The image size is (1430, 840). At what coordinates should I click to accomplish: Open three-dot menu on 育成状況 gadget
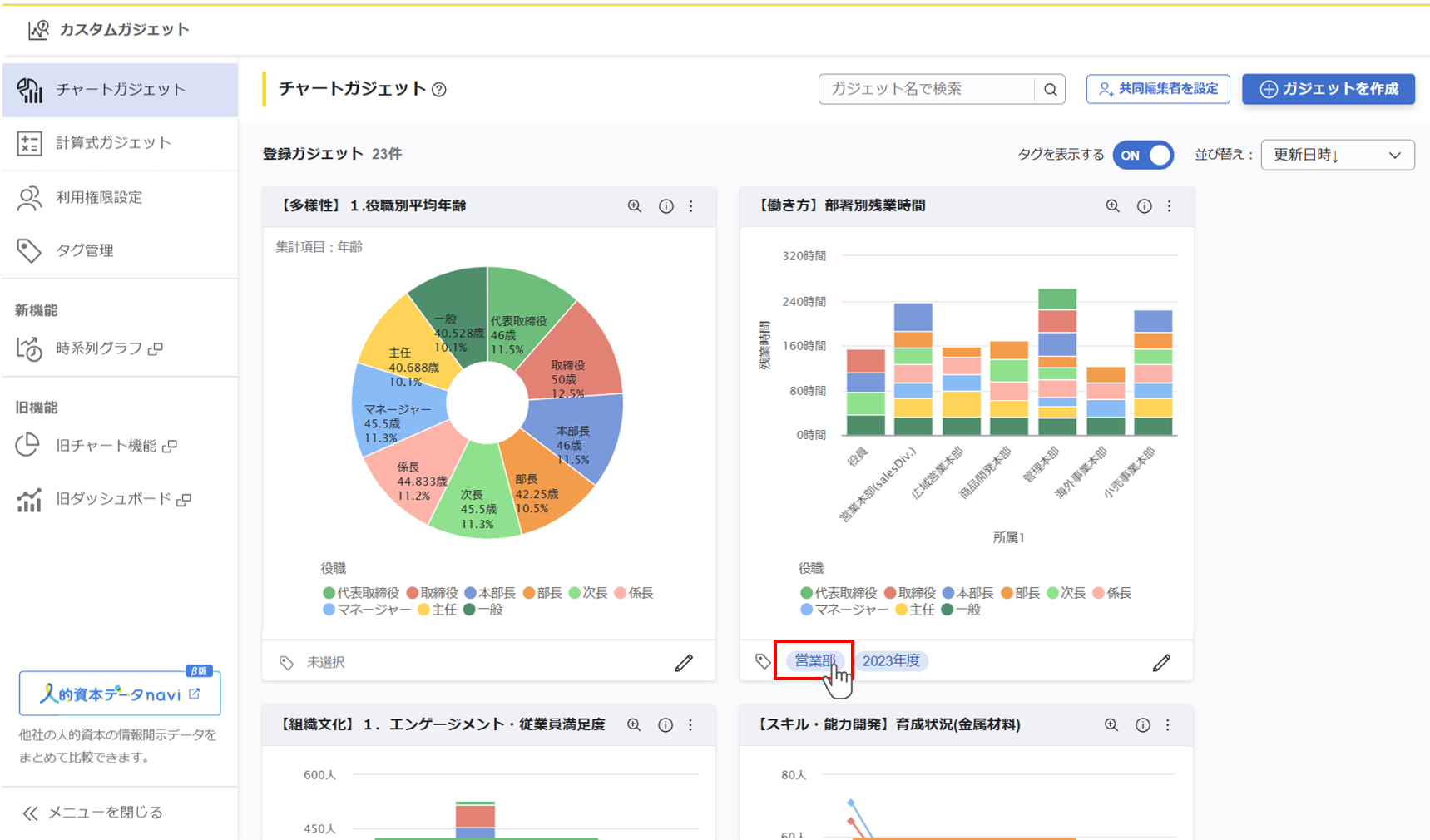coord(1168,725)
